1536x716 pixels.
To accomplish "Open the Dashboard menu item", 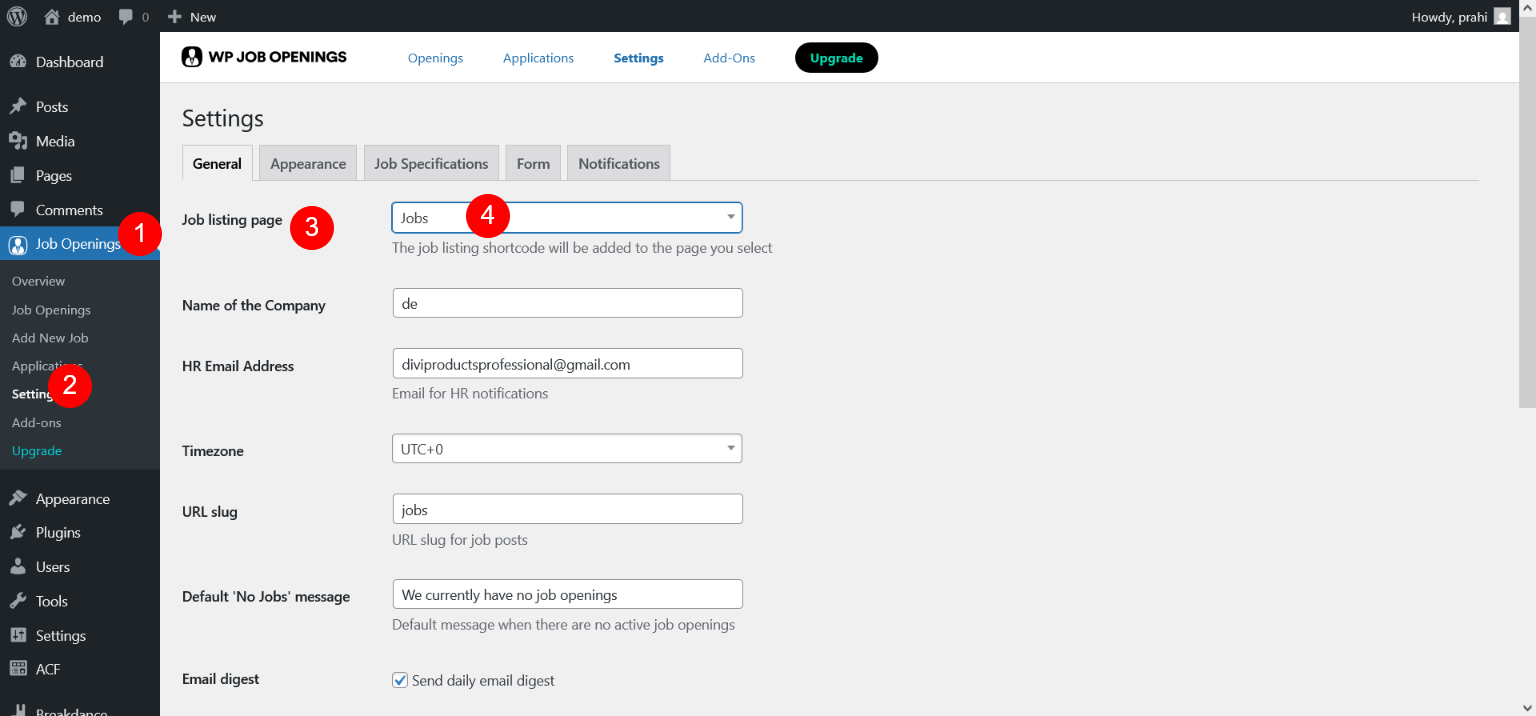I will coord(80,62).
